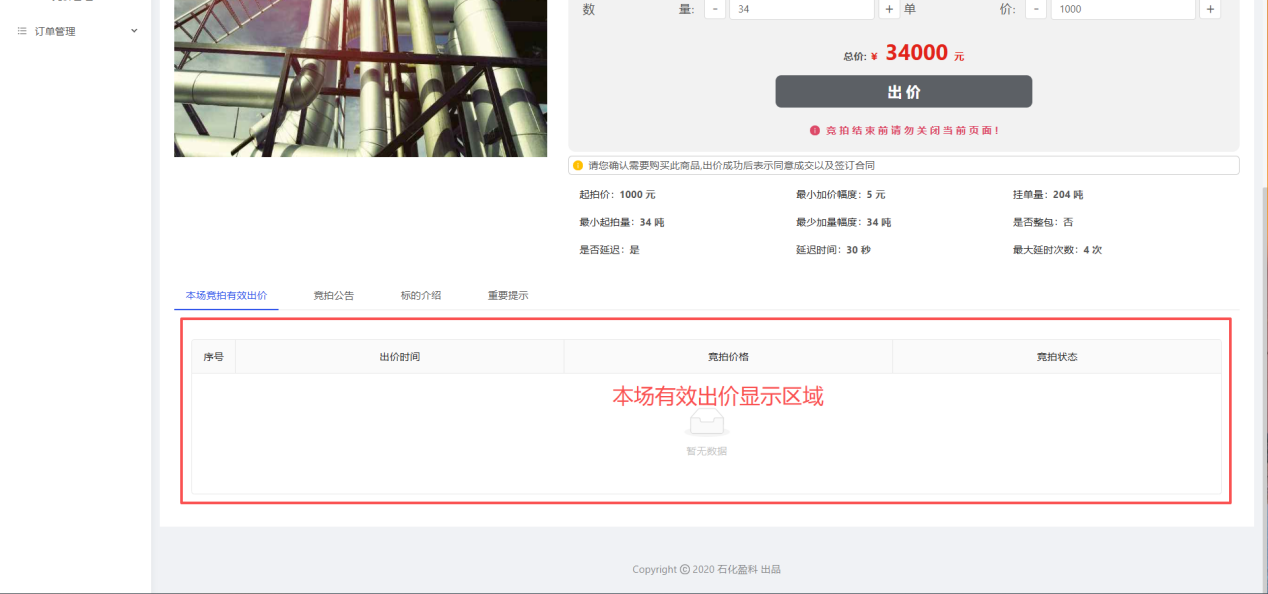Click the list icon beside 订单管理
The height and width of the screenshot is (594, 1268).
22,31
